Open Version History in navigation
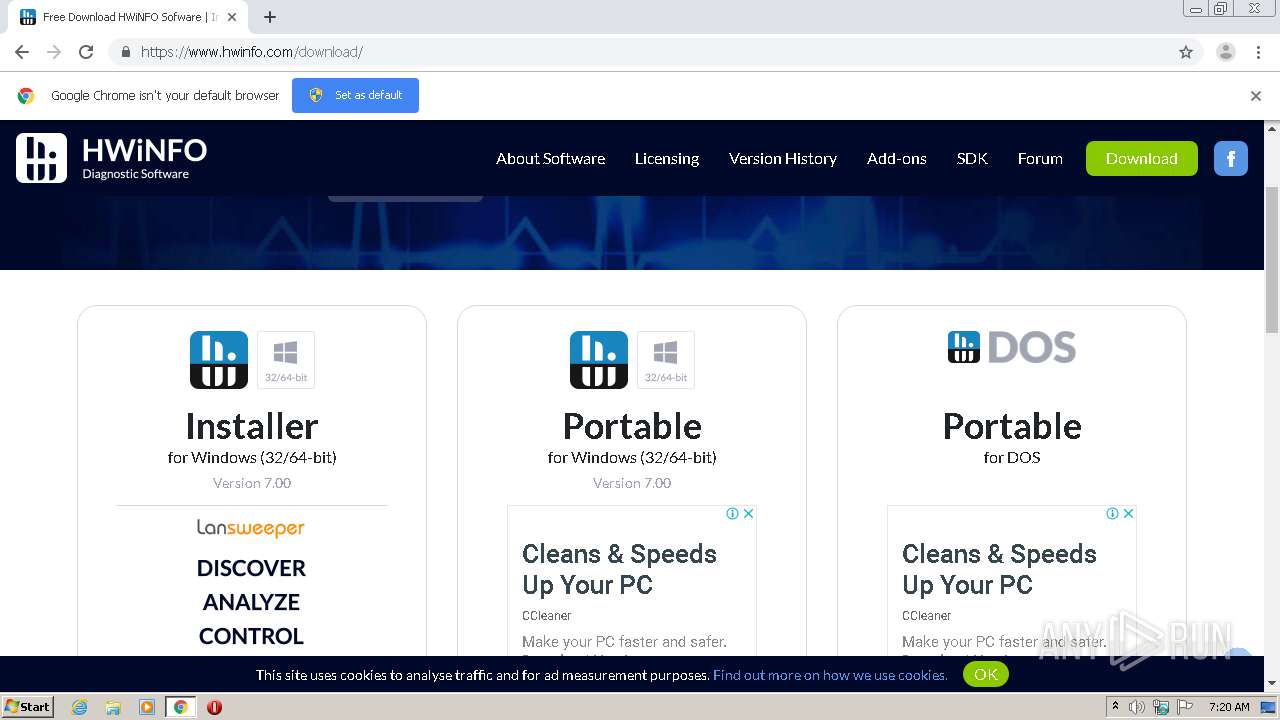This screenshot has height=720, width=1280. 783,158
